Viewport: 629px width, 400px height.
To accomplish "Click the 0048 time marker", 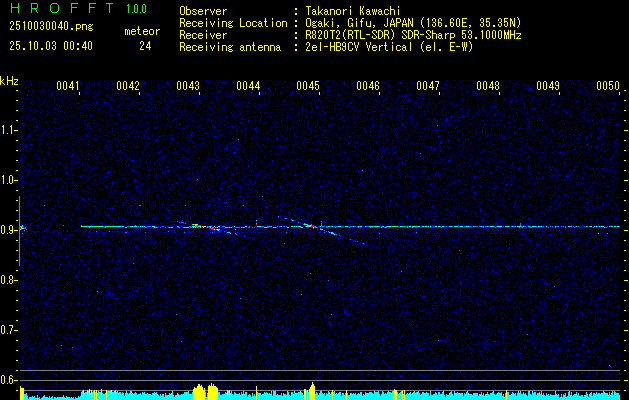I will [x=488, y=86].
